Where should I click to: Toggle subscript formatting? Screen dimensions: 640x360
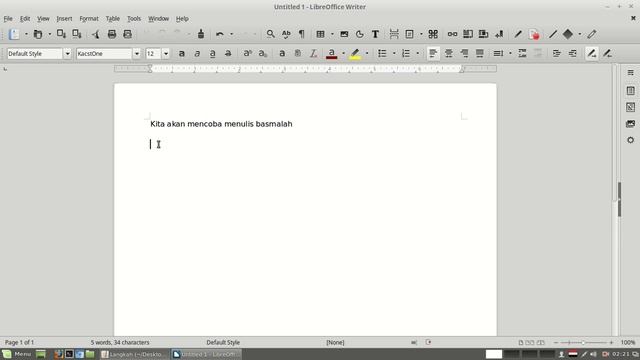(263, 53)
